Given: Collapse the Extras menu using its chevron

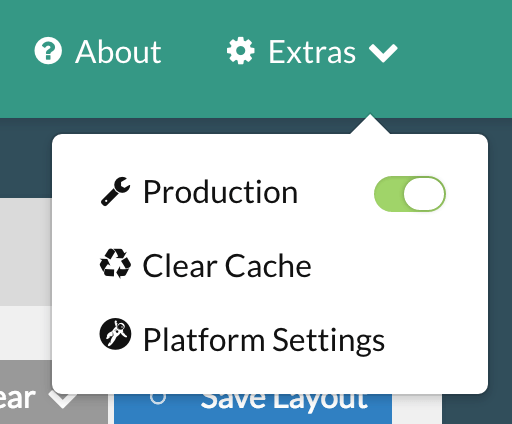Looking at the screenshot, I should pos(383,53).
